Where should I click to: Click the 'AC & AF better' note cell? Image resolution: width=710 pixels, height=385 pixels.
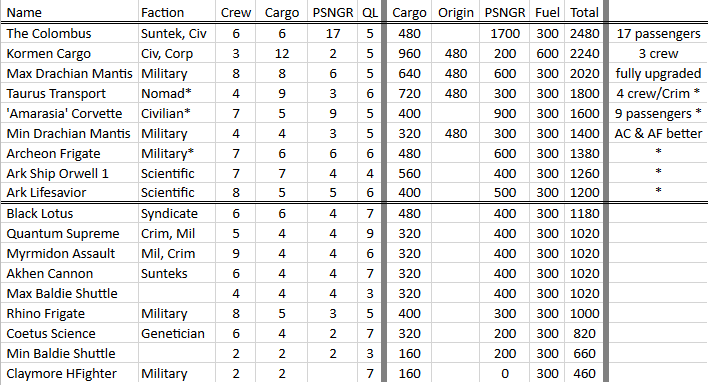tap(658, 133)
